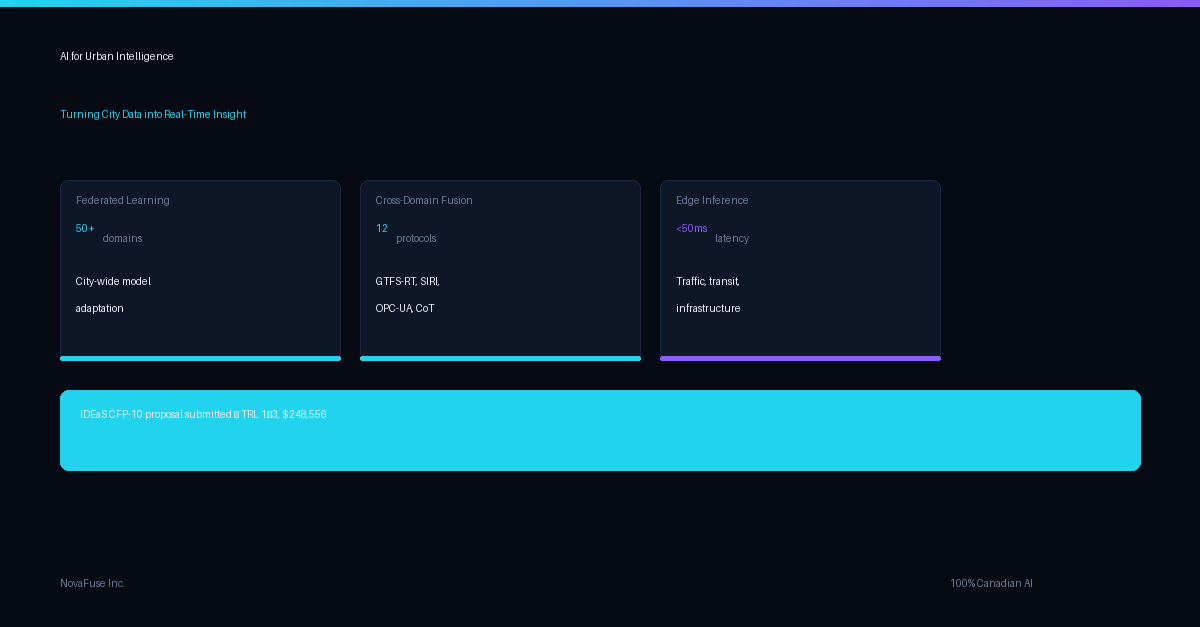This screenshot has width=1200, height=627.
Task: Click the '100% Canadian AI' footer text
Action: point(991,584)
